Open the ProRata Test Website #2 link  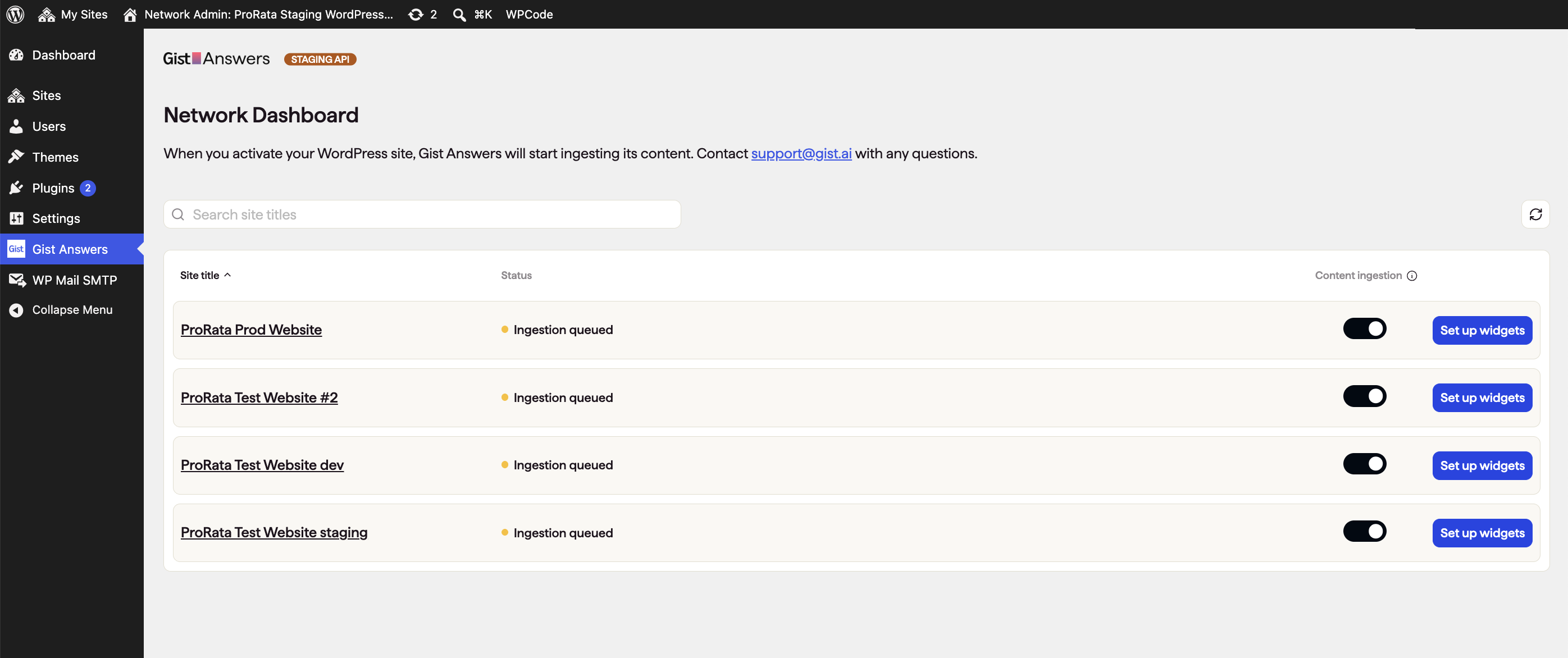point(259,397)
